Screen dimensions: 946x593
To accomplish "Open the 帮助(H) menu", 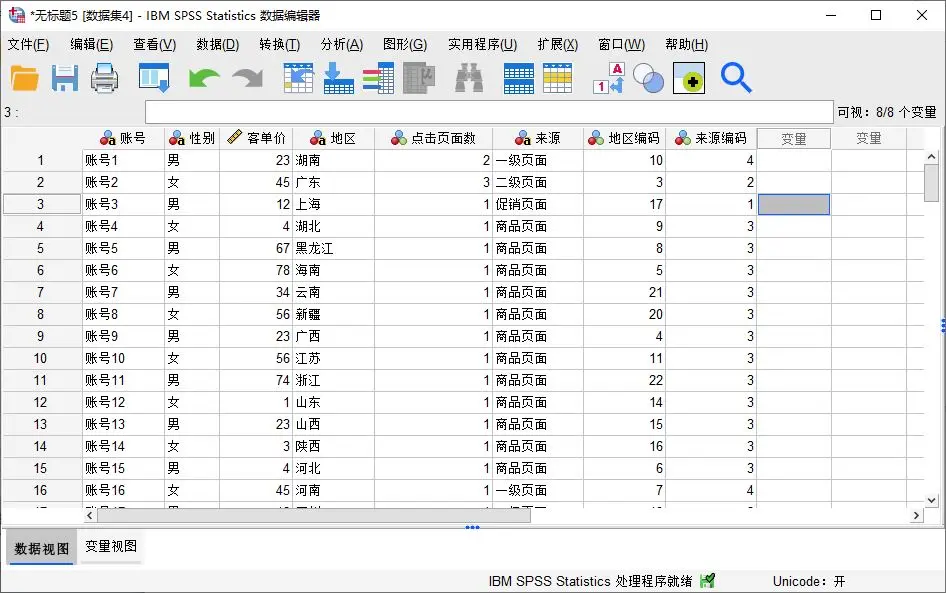I will pos(687,45).
